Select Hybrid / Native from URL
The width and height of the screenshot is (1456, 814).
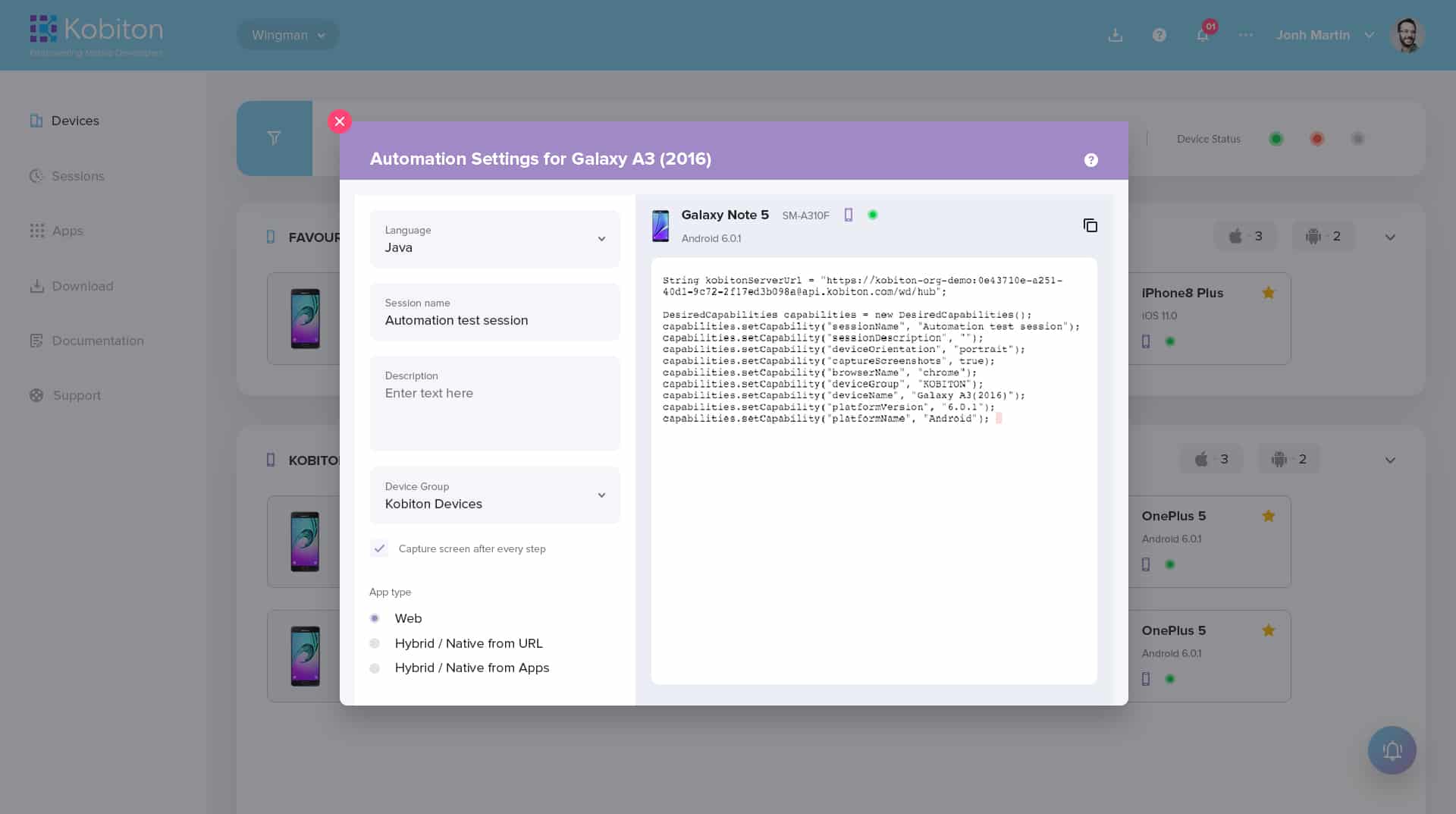click(375, 643)
